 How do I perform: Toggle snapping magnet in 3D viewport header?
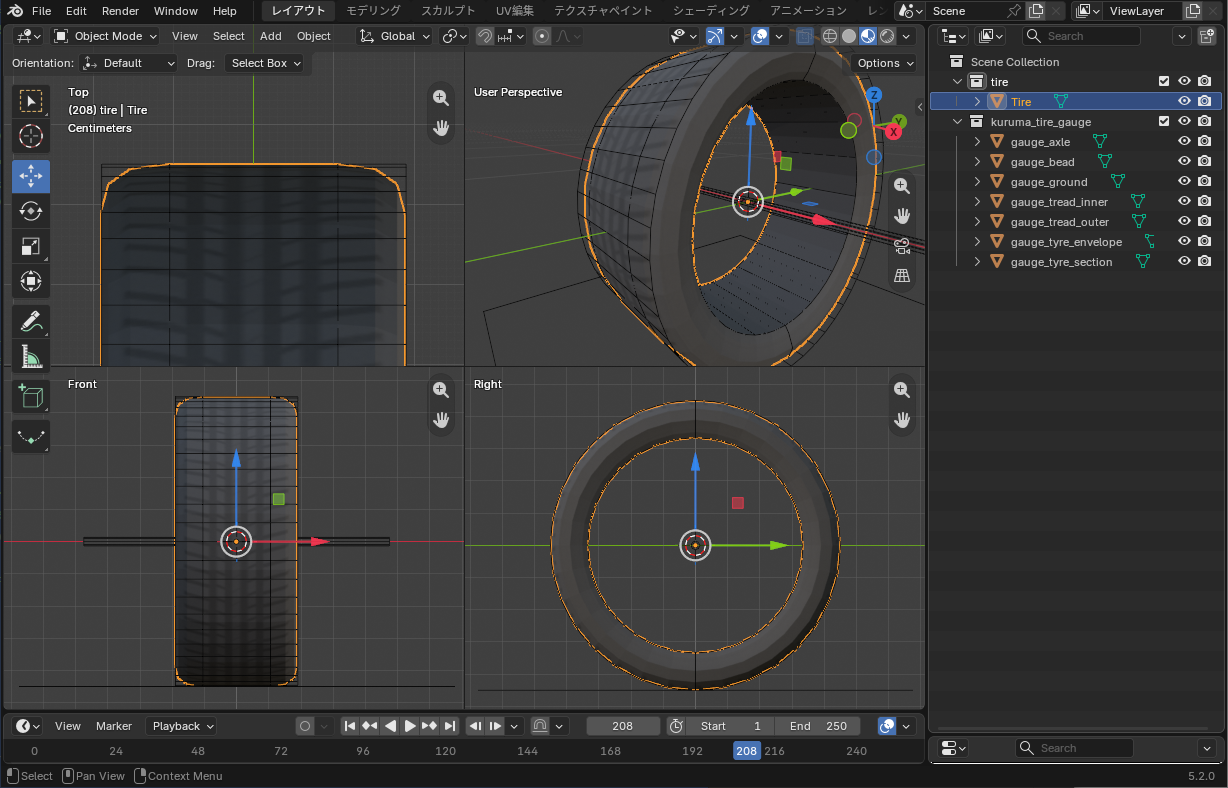(484, 36)
